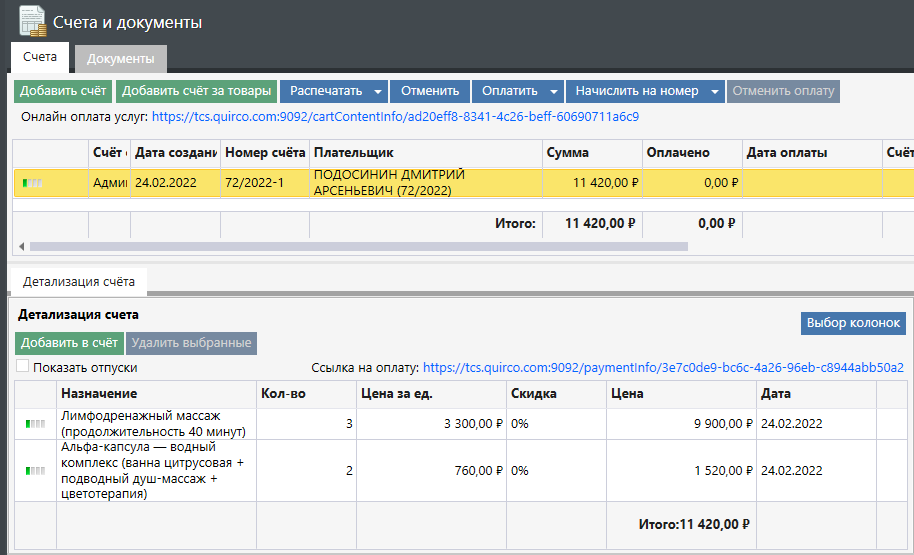
Task: Click the invoices and documents header icon
Action: (x=32, y=21)
